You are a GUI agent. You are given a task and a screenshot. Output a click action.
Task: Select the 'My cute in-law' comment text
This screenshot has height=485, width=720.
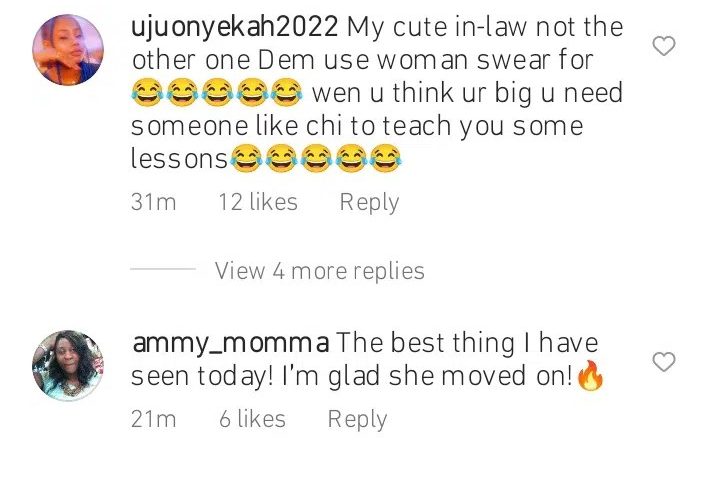(x=377, y=93)
